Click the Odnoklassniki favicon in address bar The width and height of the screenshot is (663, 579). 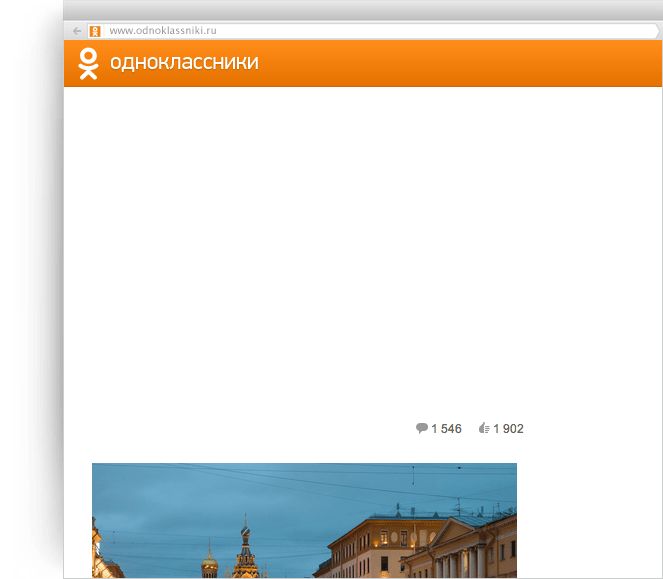[x=95, y=31]
